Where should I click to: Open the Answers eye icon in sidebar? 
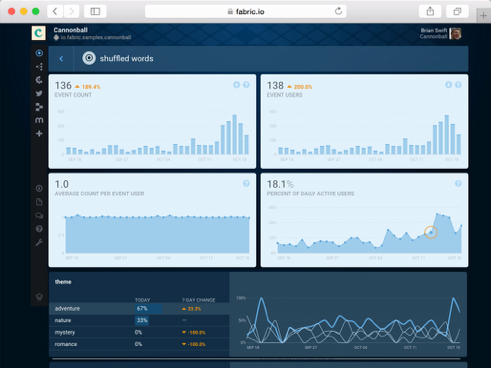(39, 53)
